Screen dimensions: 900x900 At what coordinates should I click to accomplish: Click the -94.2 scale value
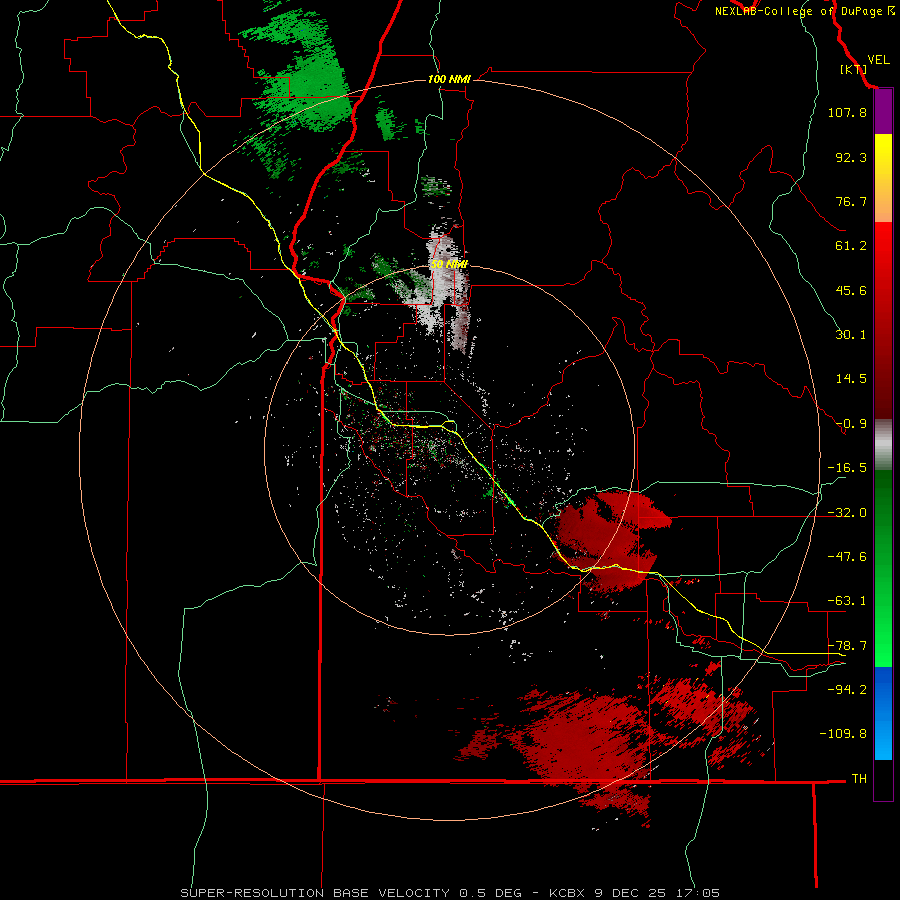[847, 689]
